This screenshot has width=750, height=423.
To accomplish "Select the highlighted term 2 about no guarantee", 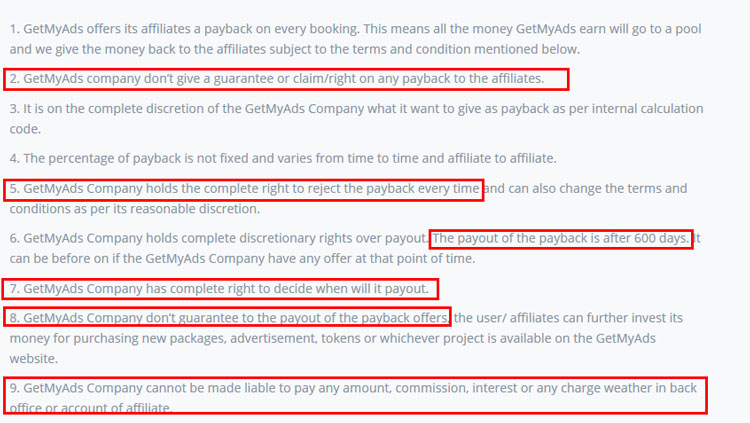I will click(286, 79).
